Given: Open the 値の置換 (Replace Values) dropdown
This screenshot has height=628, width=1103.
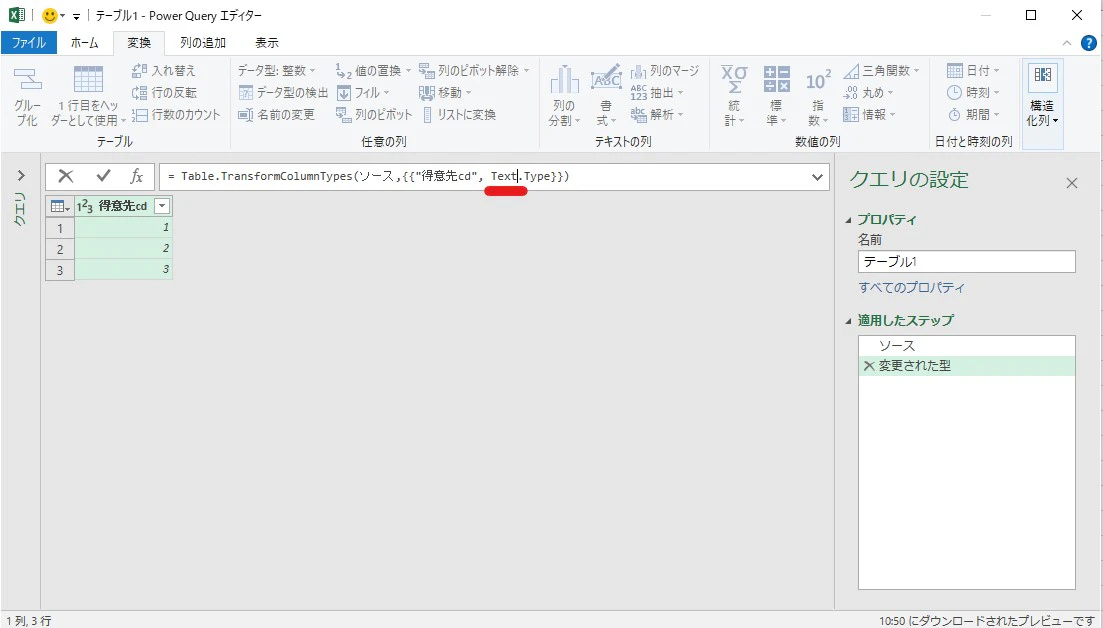Looking at the screenshot, I should (374, 70).
